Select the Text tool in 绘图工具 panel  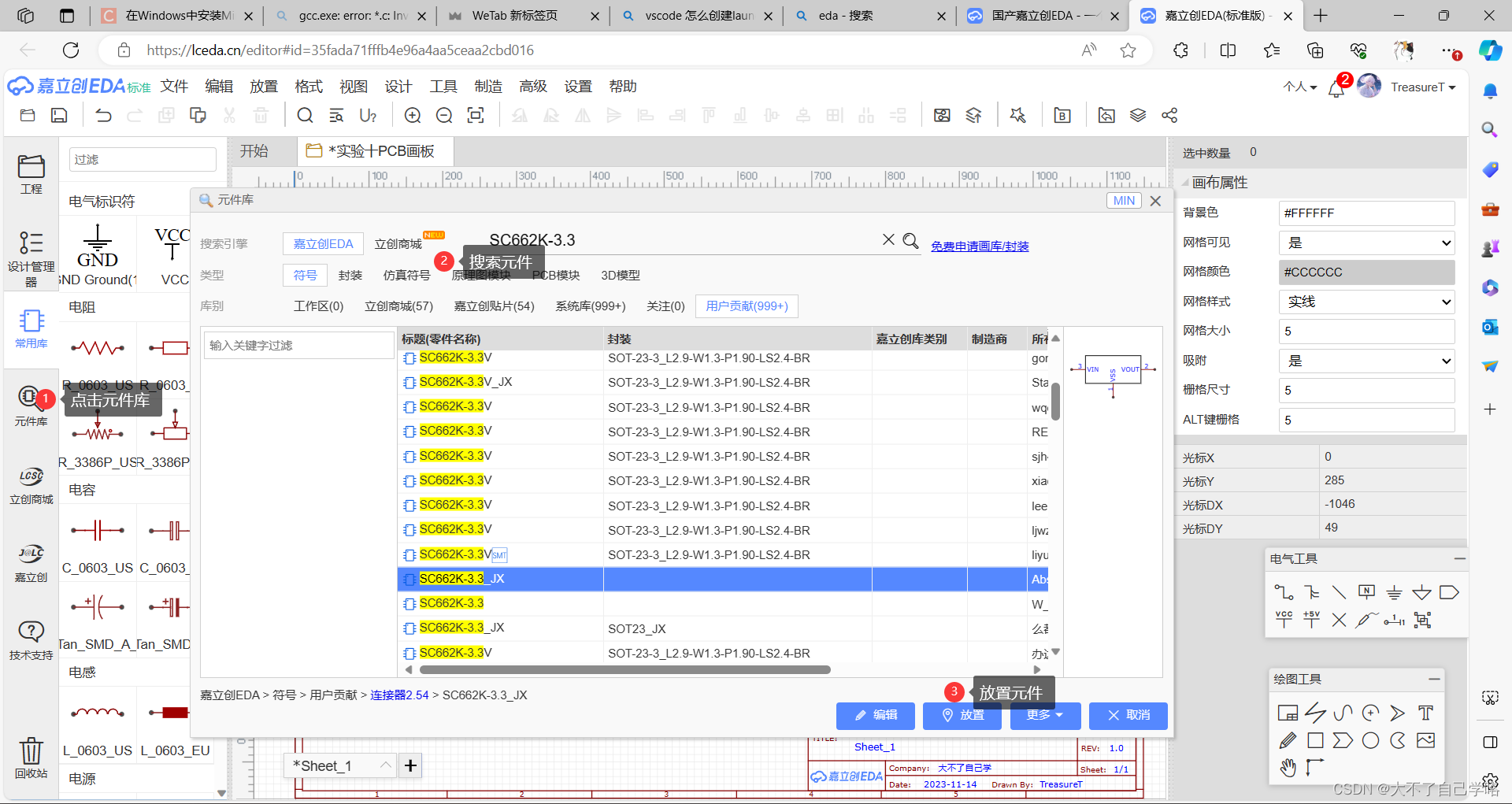(x=1425, y=713)
